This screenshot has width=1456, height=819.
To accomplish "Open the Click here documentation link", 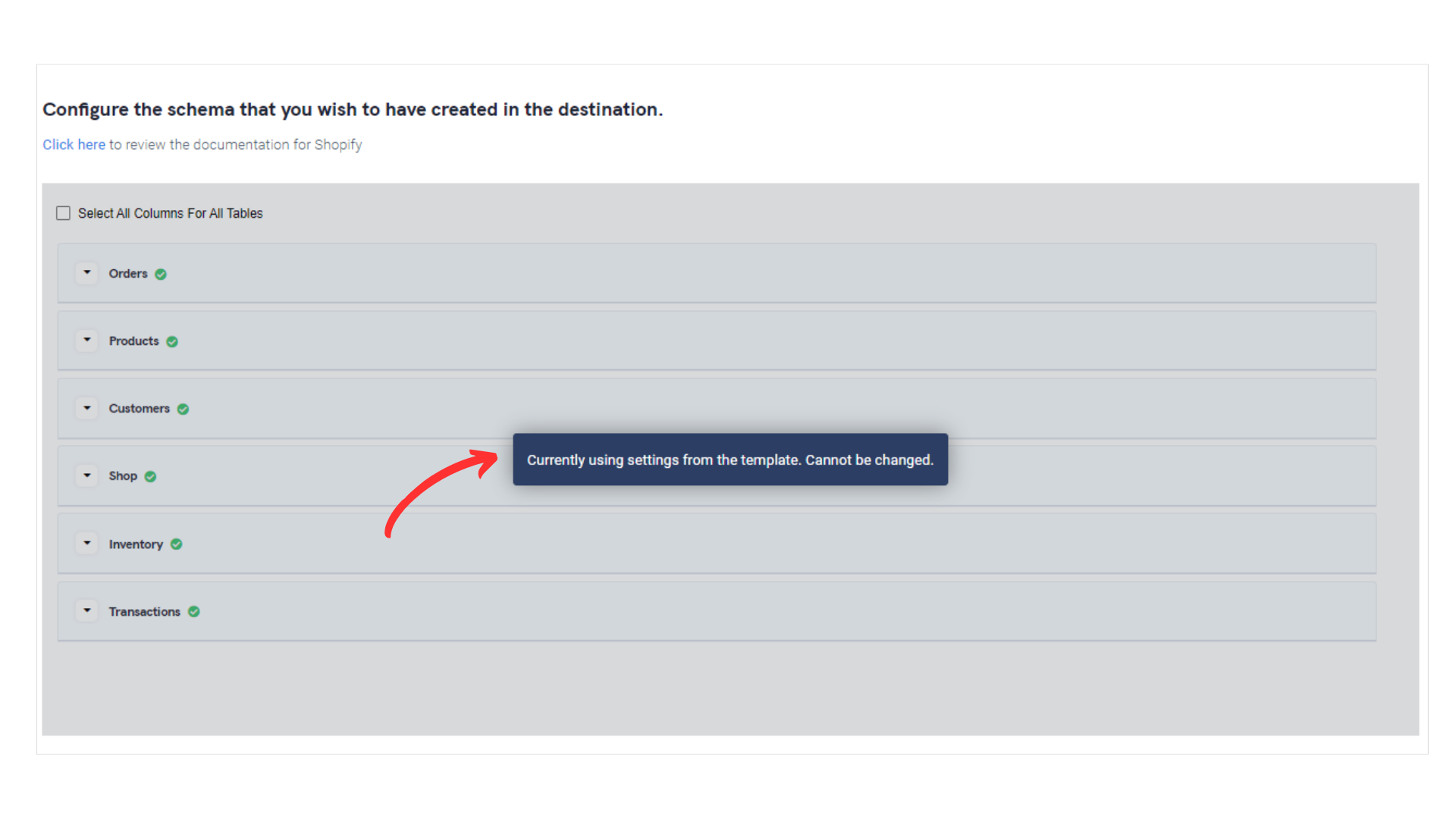I will (74, 145).
